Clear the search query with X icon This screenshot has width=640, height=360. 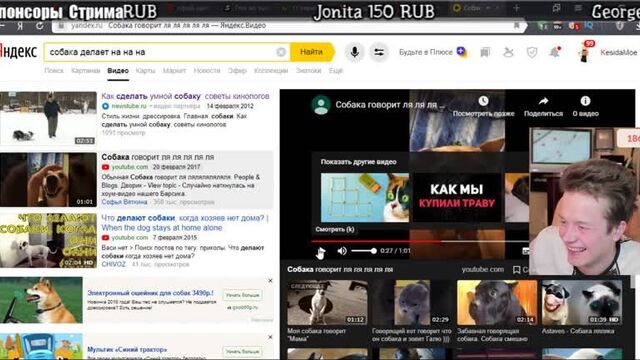281,52
